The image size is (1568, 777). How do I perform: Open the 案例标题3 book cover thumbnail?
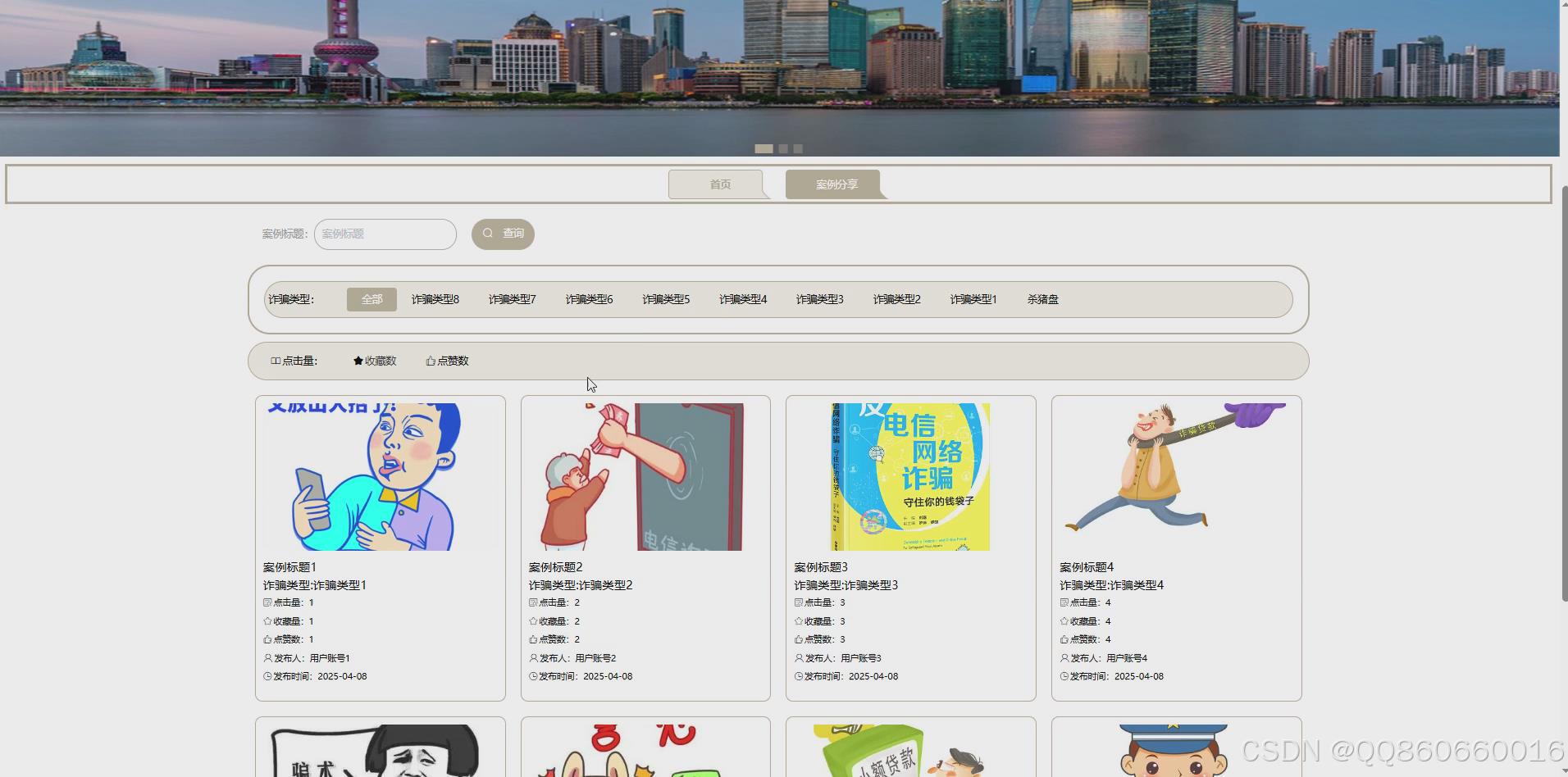911,477
